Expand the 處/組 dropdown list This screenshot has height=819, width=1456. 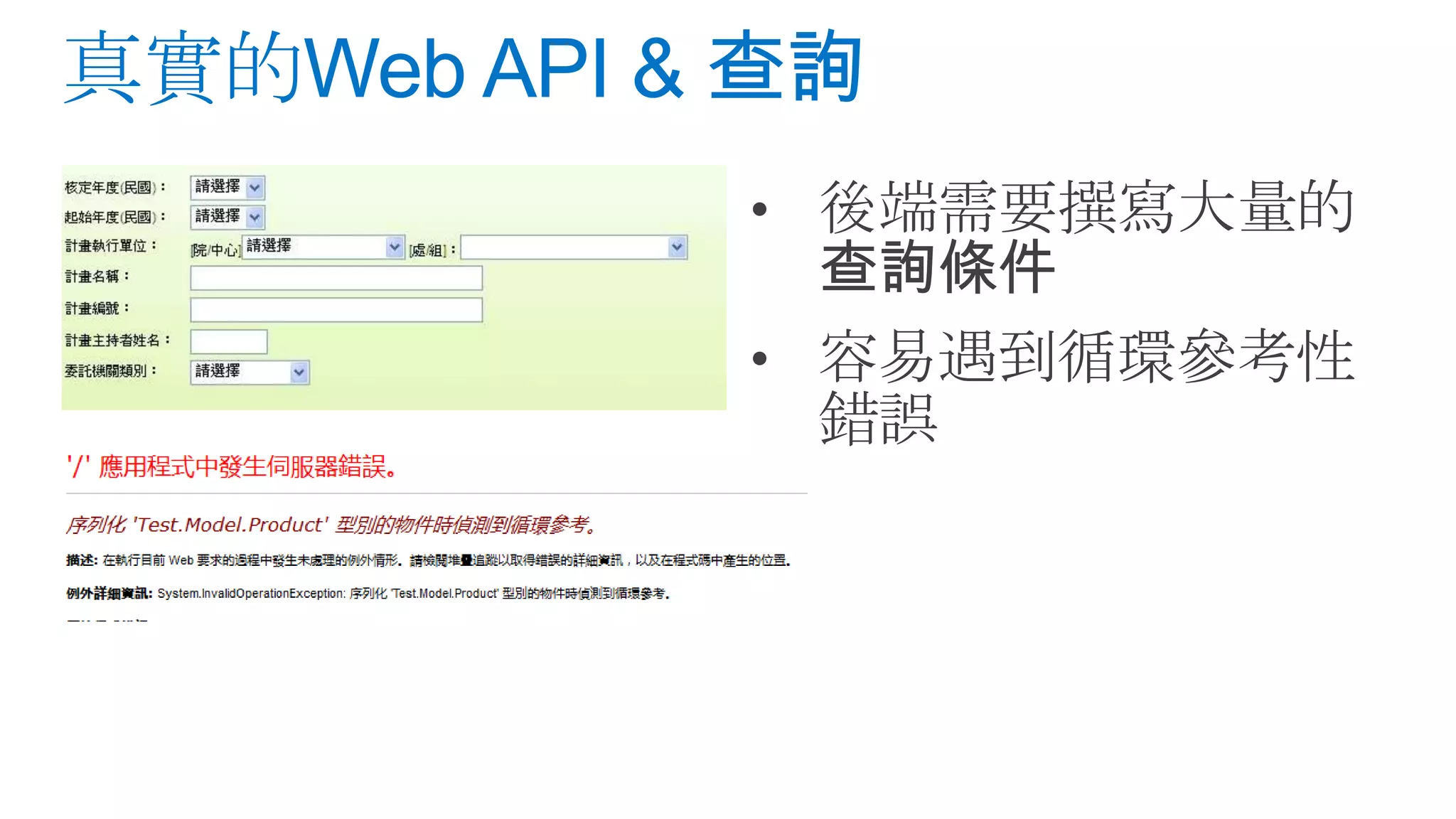pos(574,247)
